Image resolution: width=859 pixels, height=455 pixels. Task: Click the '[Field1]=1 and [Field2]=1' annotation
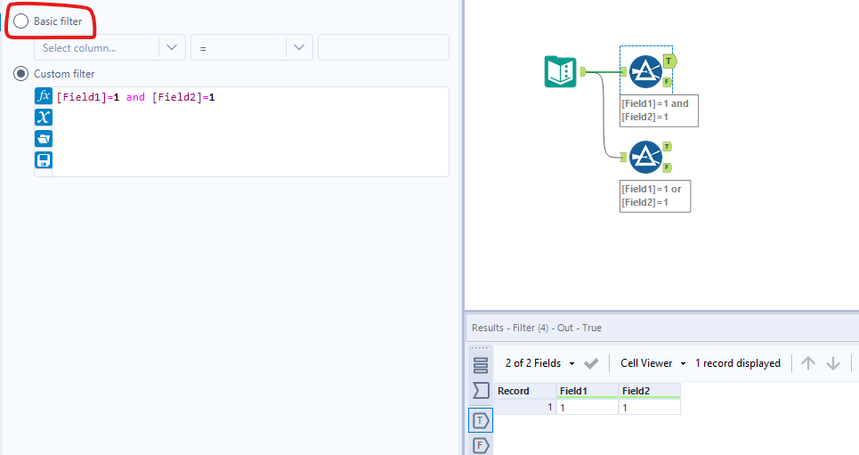tap(658, 110)
